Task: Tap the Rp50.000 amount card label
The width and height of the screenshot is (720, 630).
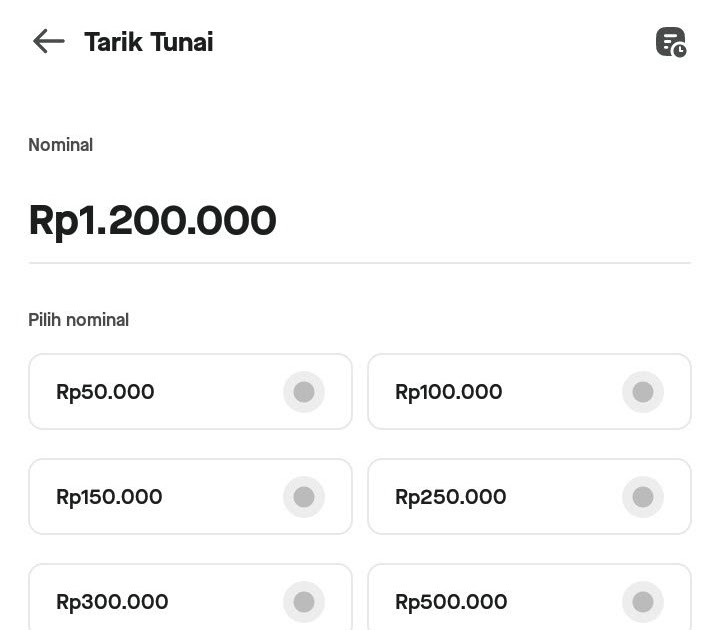Action: (105, 392)
